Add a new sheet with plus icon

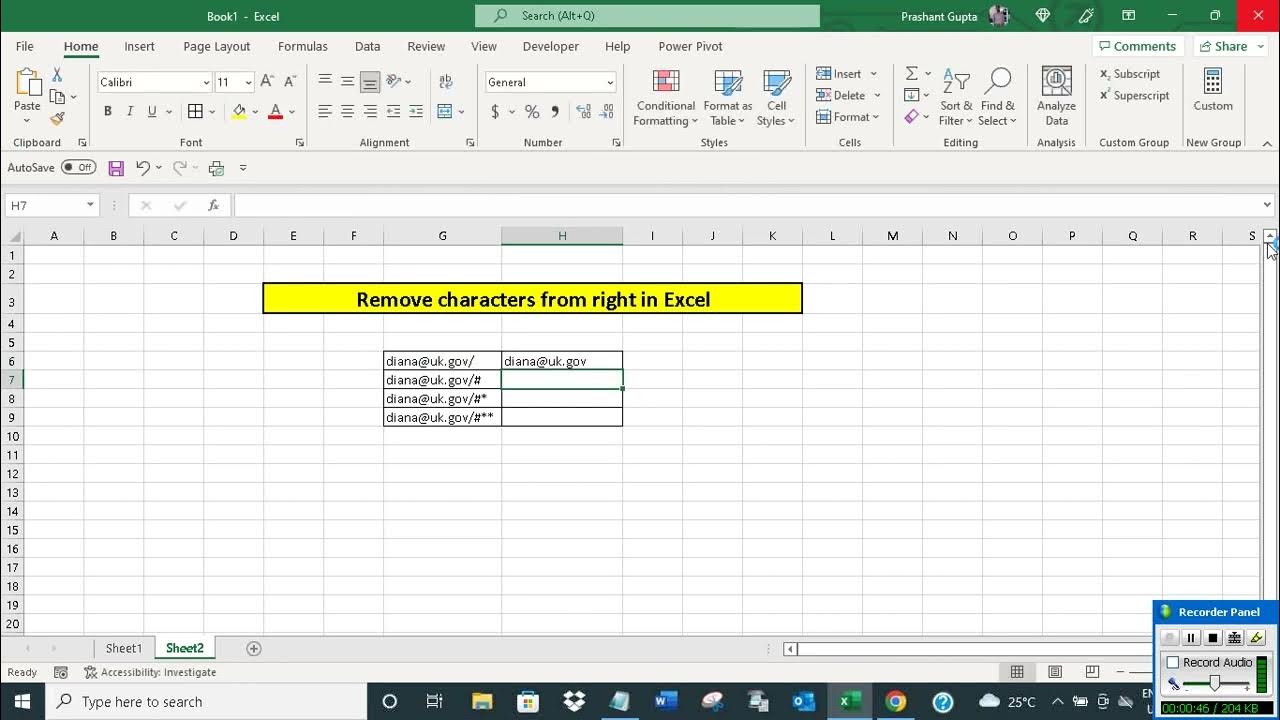click(x=254, y=648)
